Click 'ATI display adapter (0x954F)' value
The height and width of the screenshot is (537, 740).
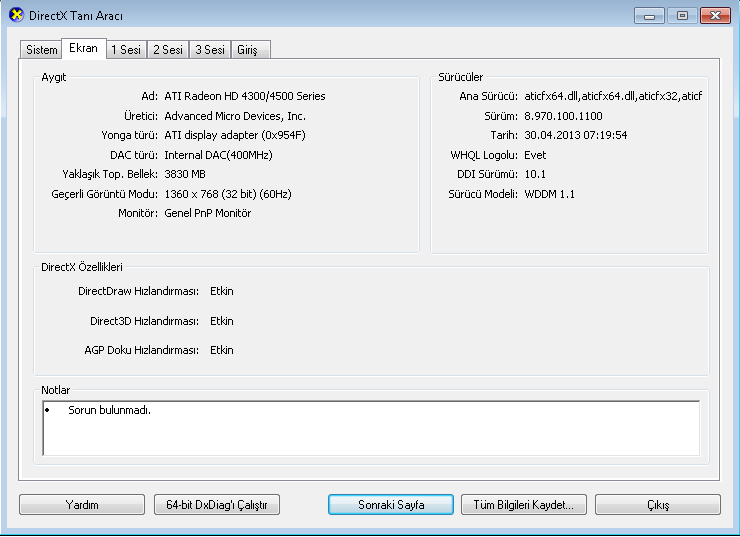point(235,135)
